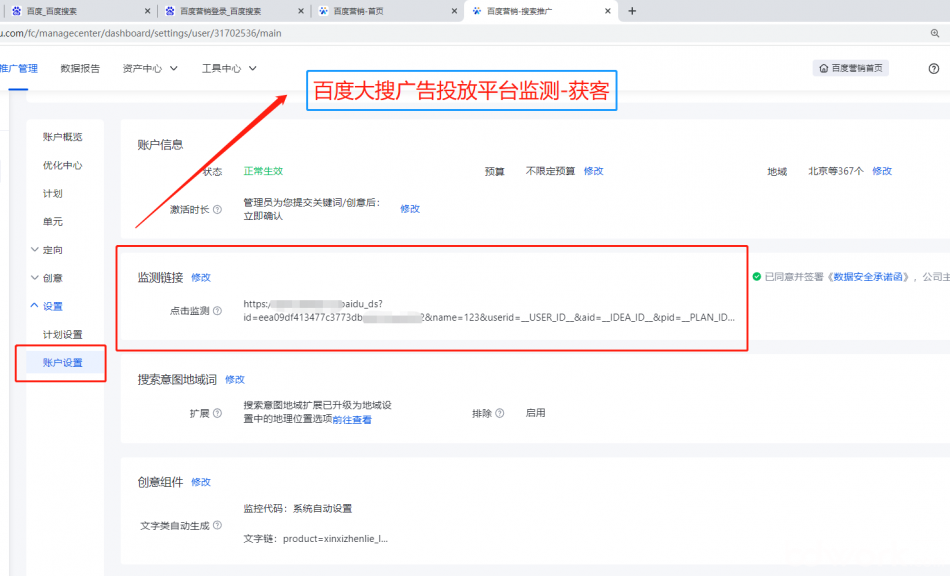Close the 百度营销登录 browser tab
This screenshot has height=576, width=950.
[x=301, y=11]
